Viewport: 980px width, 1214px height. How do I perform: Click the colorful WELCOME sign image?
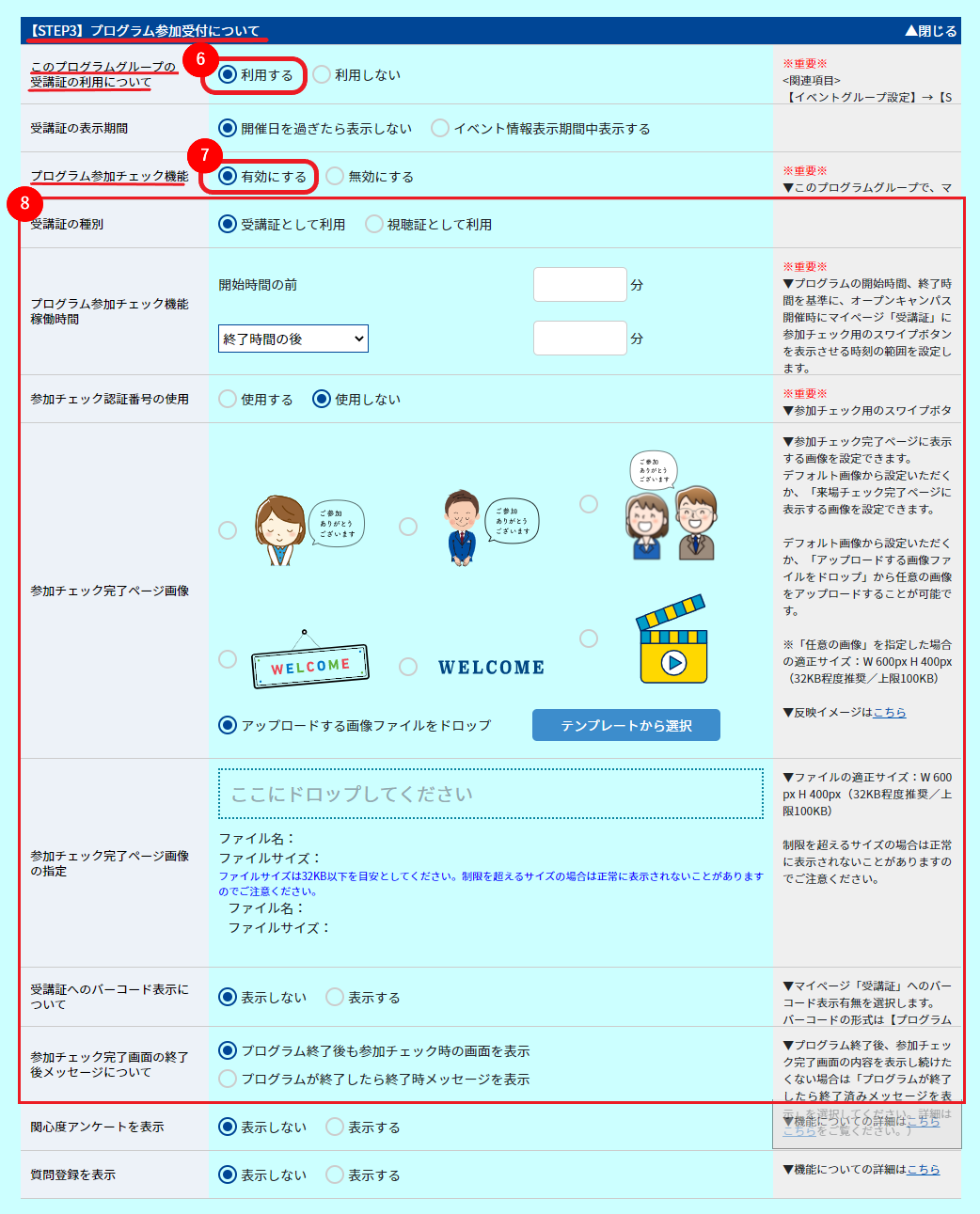(x=310, y=659)
